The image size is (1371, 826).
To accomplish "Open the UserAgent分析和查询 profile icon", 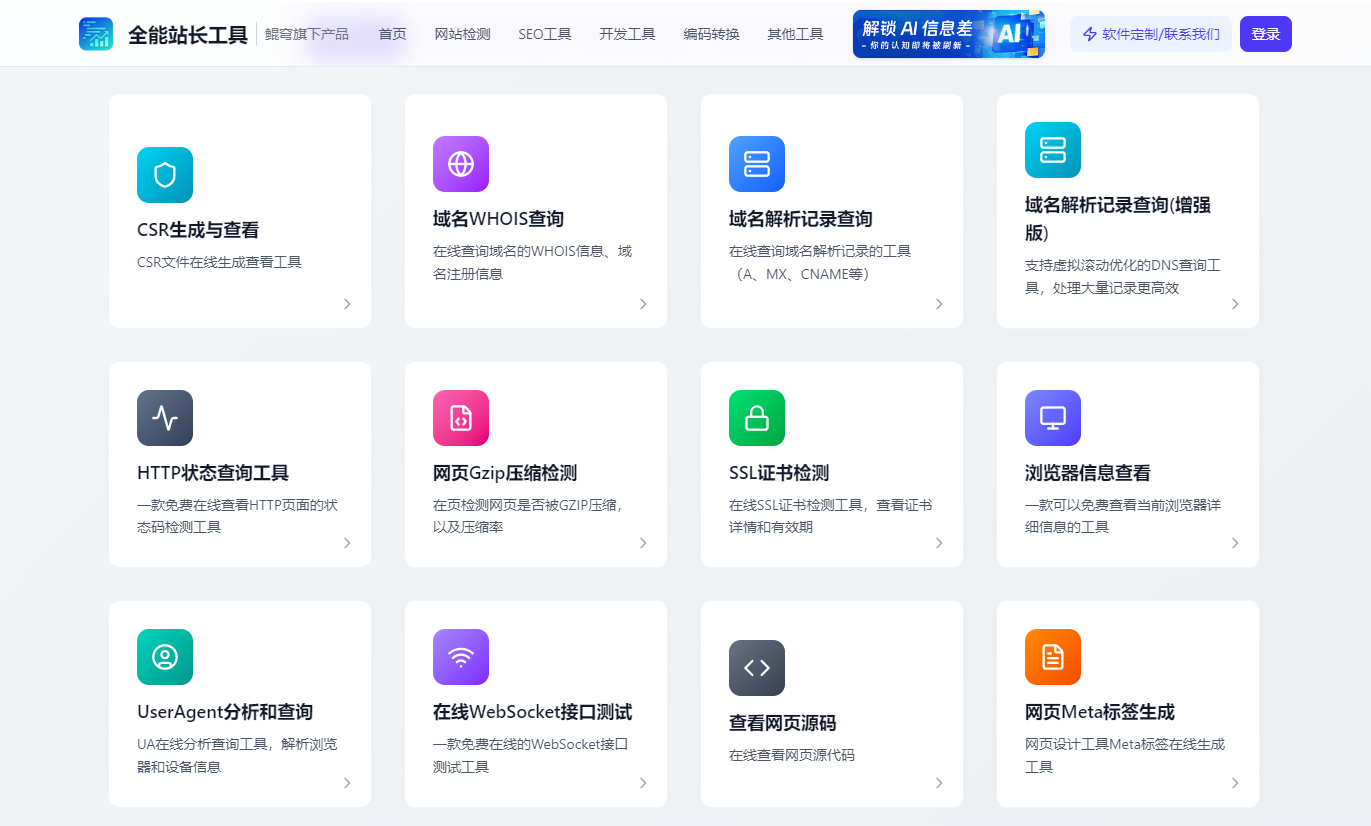I will (164, 657).
